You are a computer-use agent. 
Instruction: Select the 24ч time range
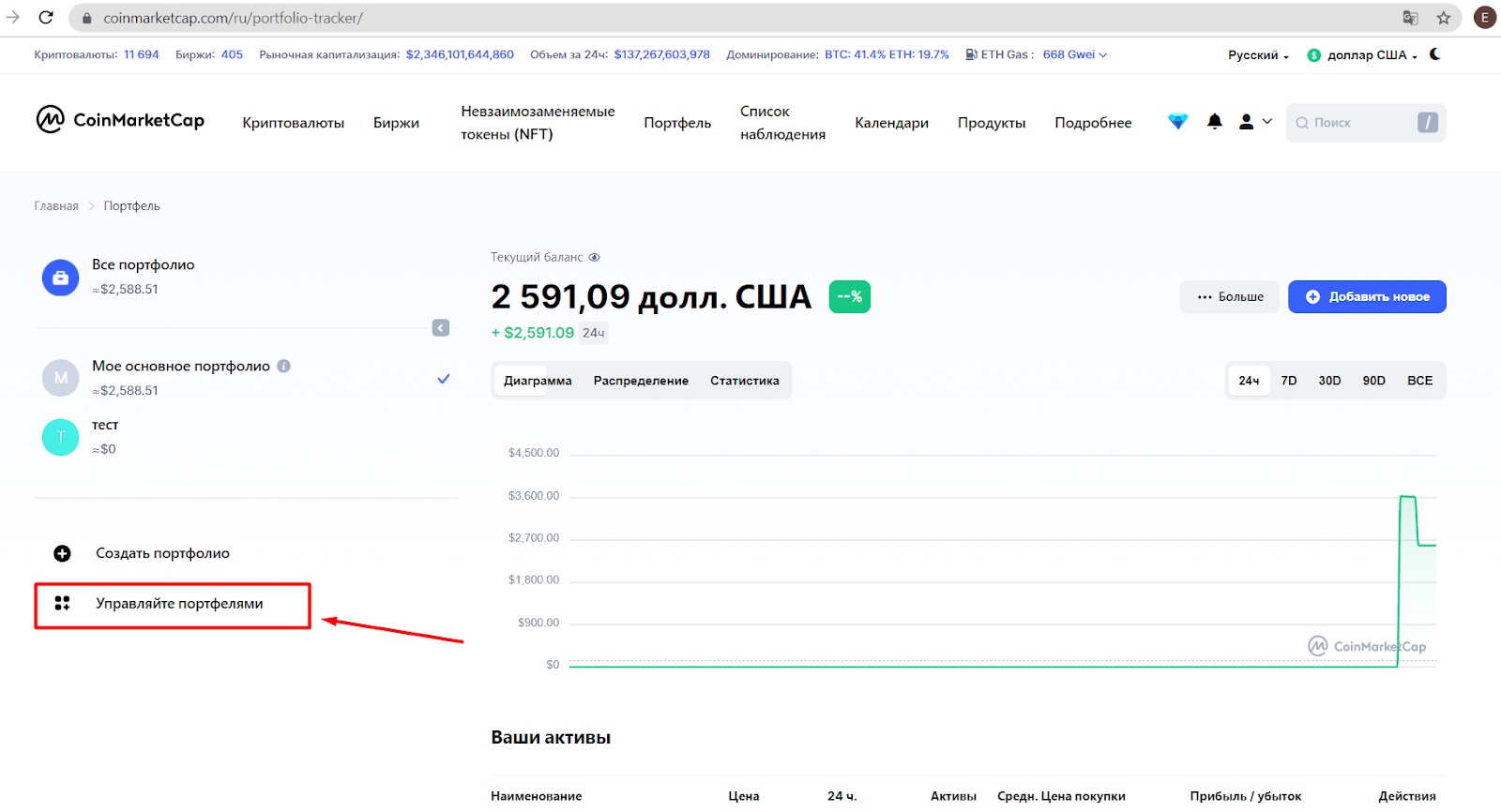pos(1249,381)
